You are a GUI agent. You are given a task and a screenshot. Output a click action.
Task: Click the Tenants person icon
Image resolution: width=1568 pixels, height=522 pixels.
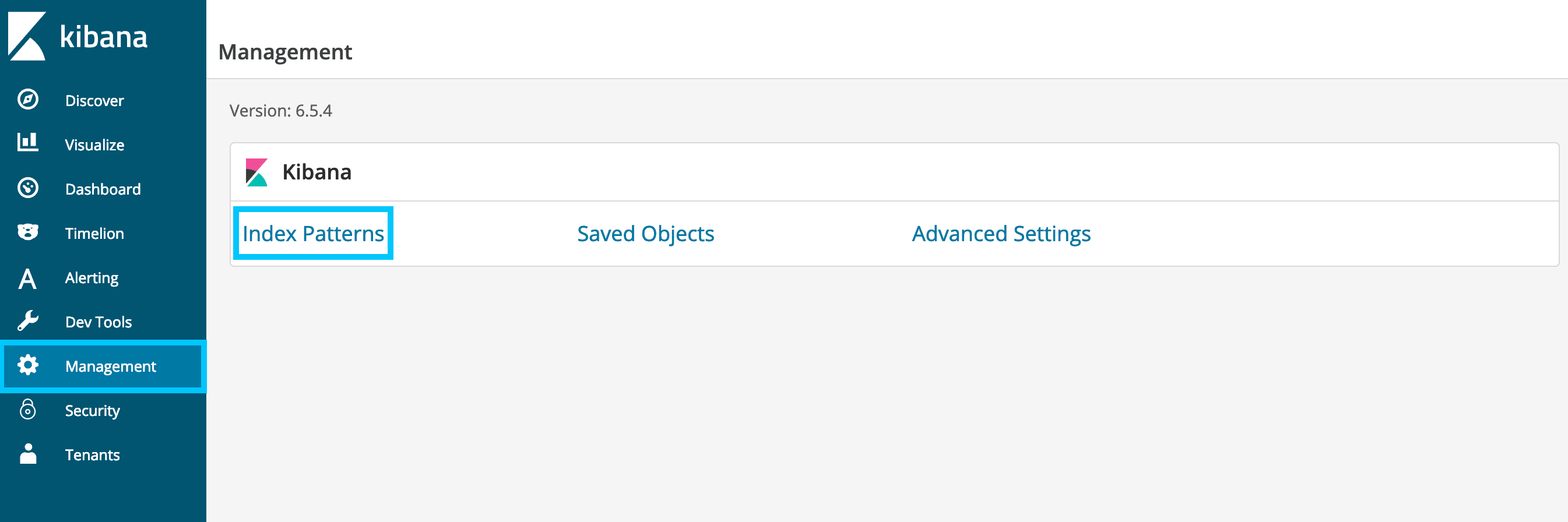28,454
